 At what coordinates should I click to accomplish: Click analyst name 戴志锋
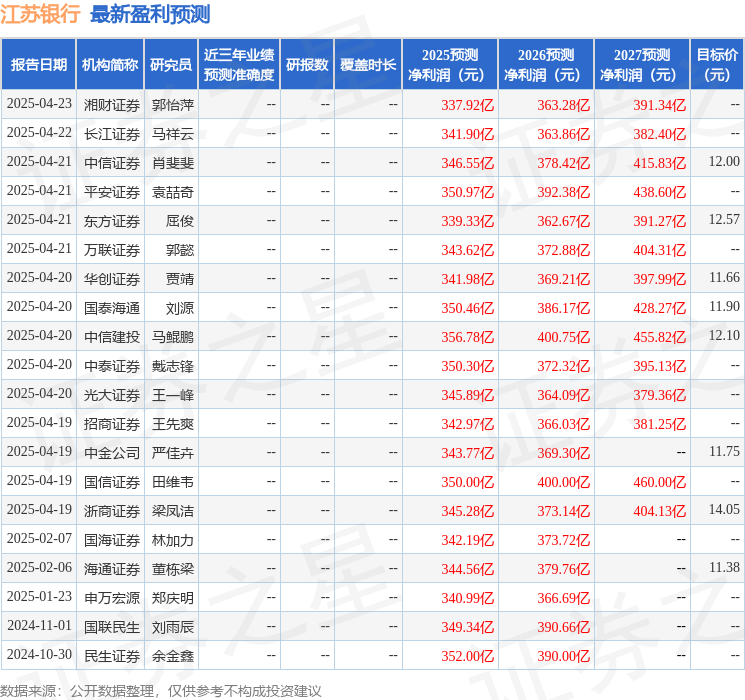(x=172, y=366)
